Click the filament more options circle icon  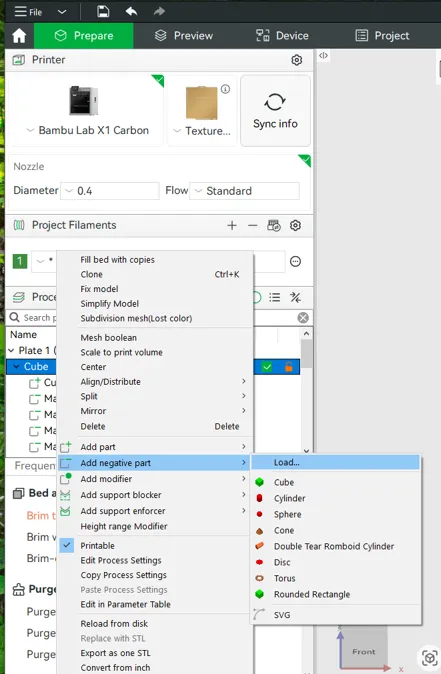coord(295,261)
